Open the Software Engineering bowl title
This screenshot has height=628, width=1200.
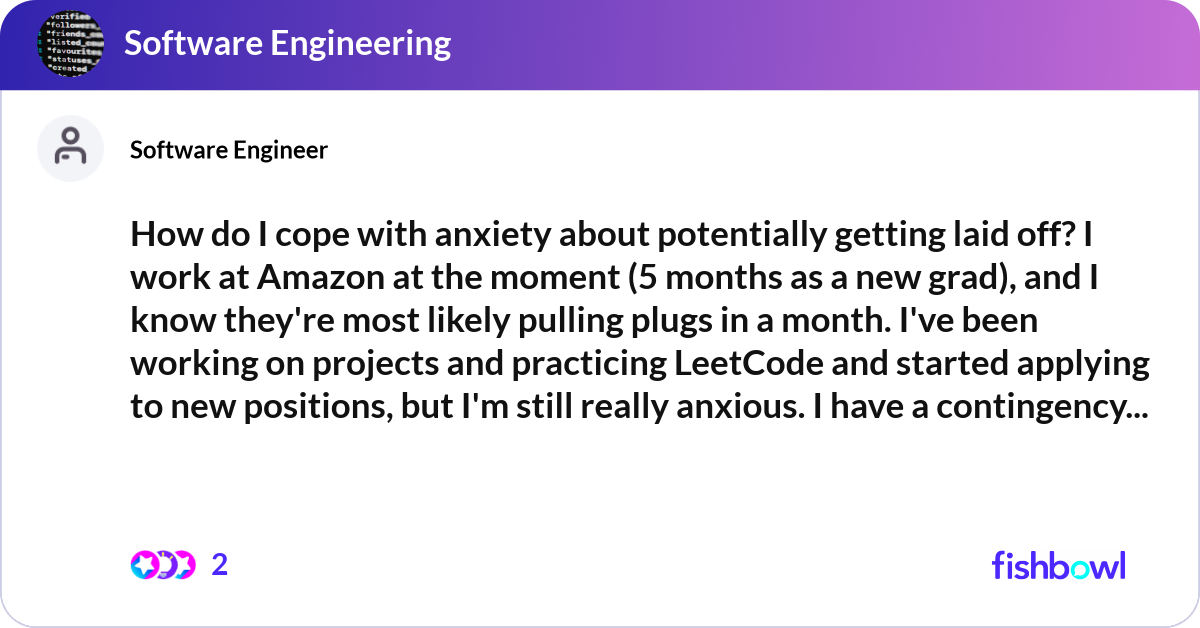click(286, 43)
